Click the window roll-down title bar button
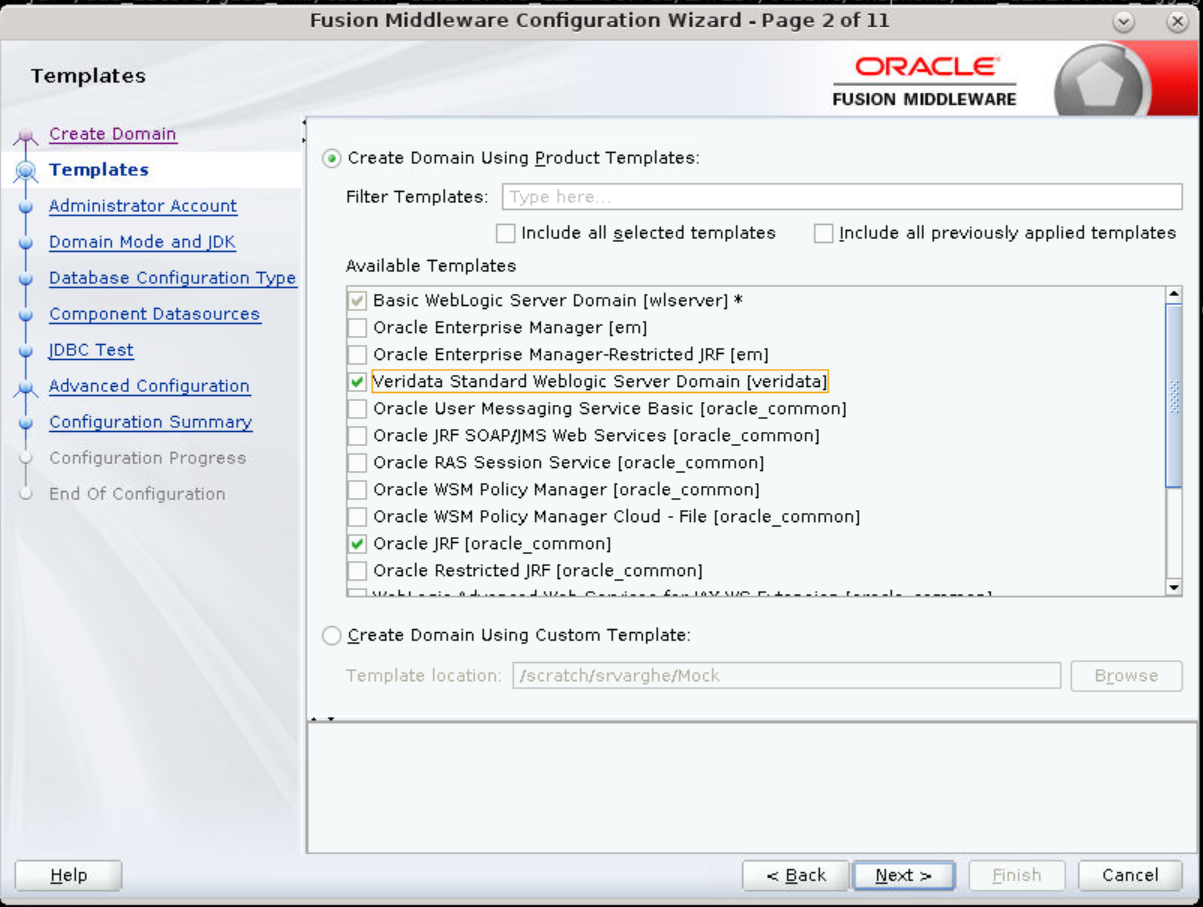1203x907 pixels. pyautogui.click(x=1123, y=22)
